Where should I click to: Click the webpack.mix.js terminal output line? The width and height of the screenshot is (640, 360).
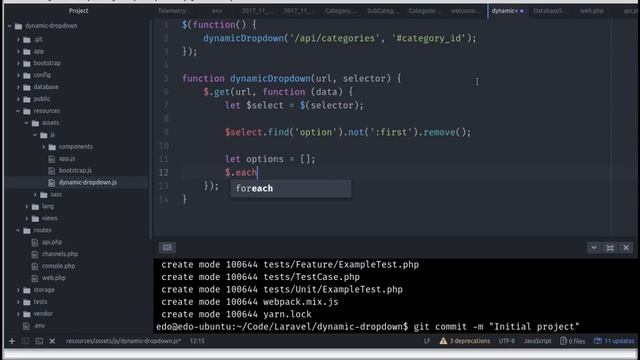point(249,302)
